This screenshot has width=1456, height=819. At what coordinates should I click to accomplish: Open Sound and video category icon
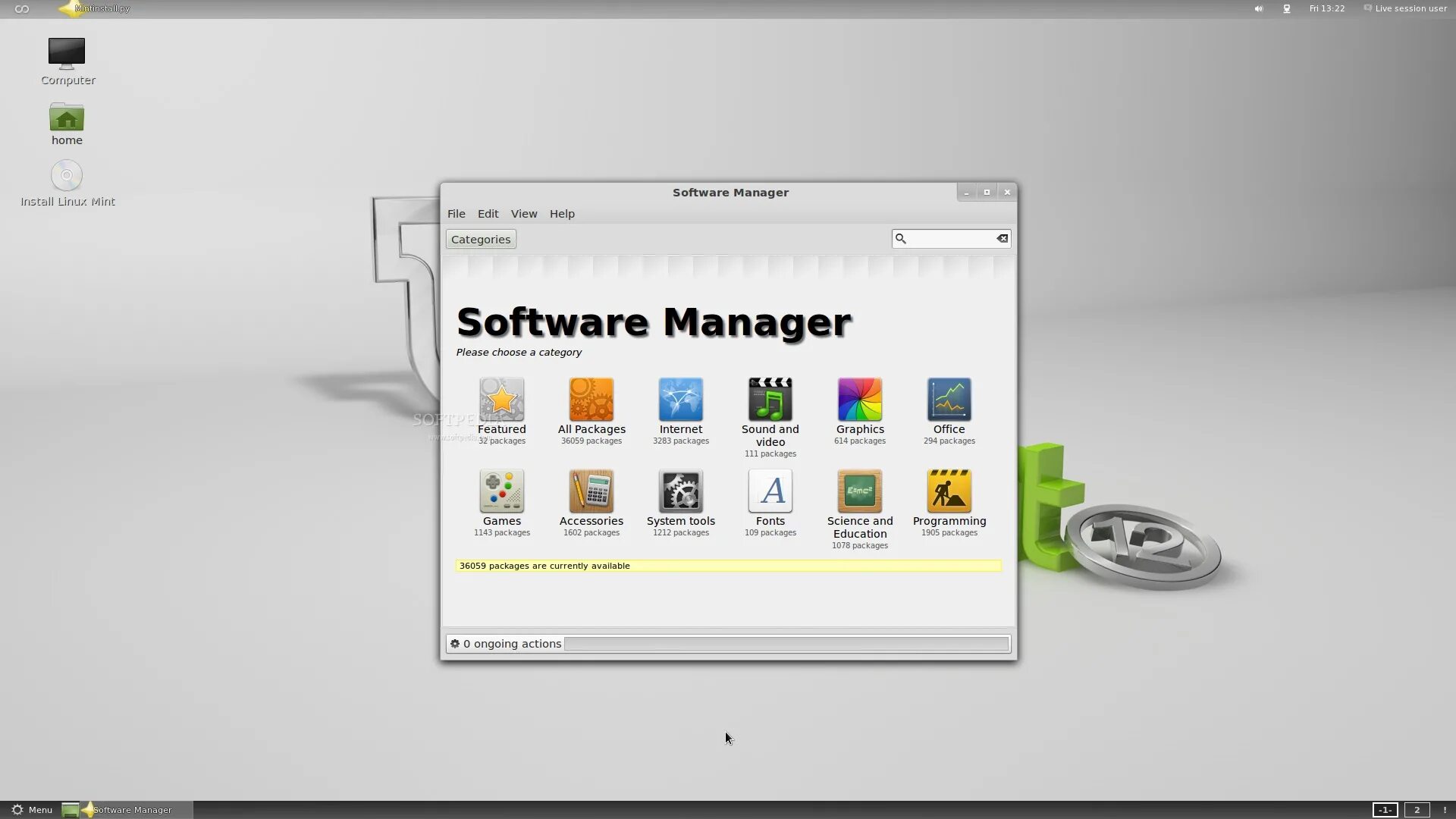(x=770, y=399)
